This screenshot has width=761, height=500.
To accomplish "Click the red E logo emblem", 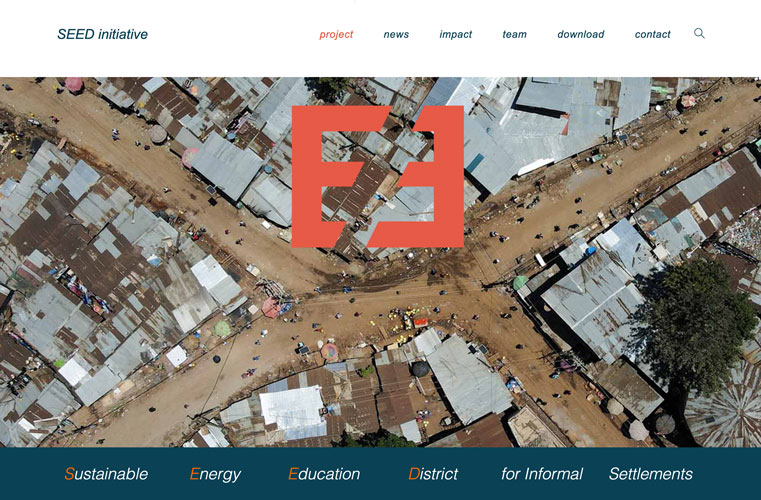I will (378, 177).
